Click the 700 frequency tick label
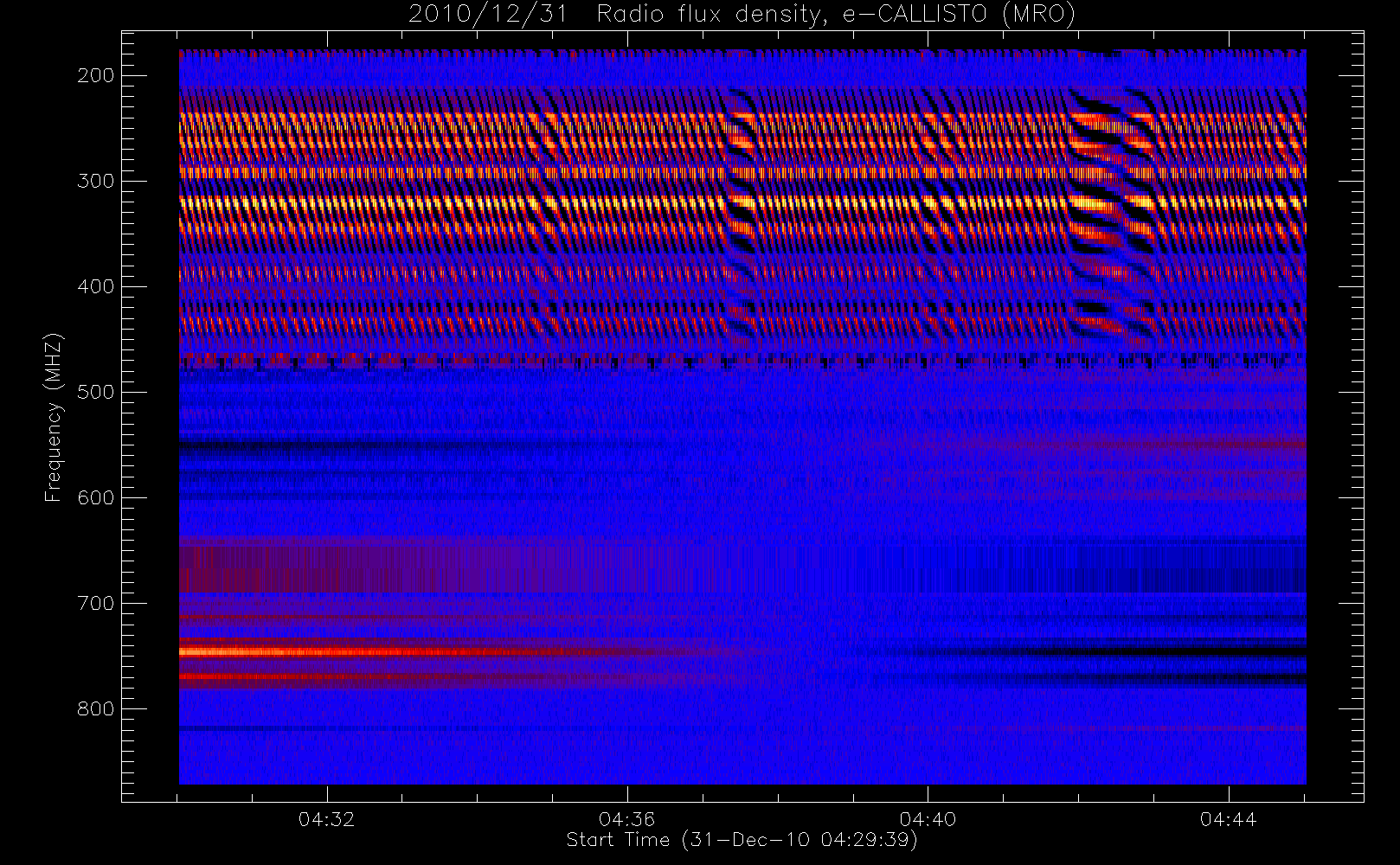This screenshot has height=865, width=1400. click(95, 603)
